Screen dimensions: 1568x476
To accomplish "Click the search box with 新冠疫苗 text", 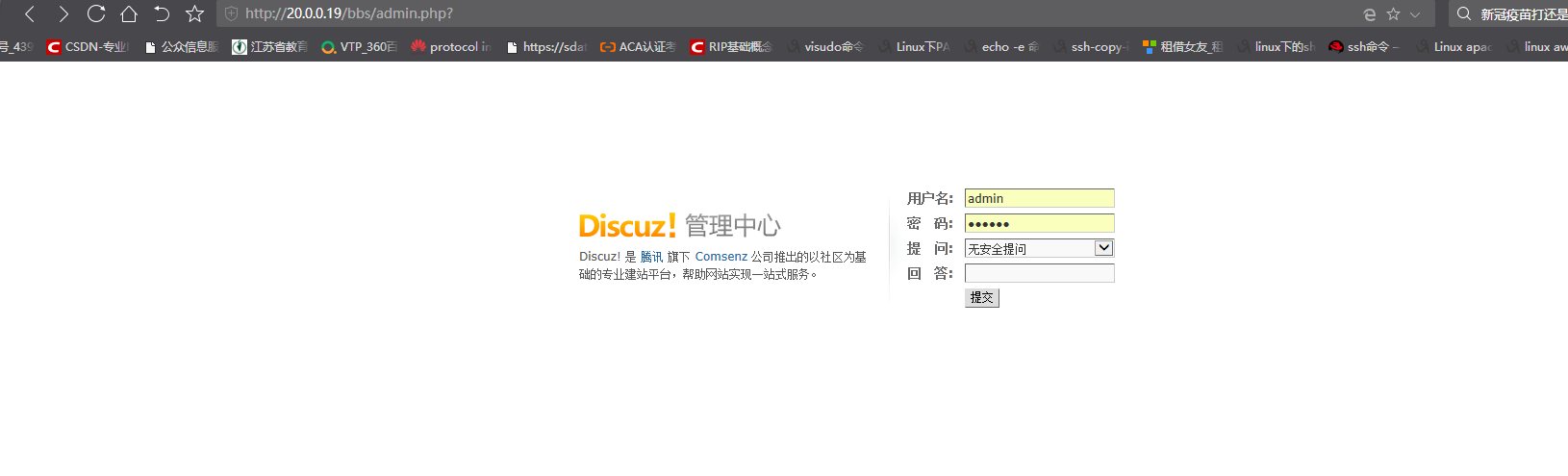I will pyautogui.click(x=1524, y=14).
